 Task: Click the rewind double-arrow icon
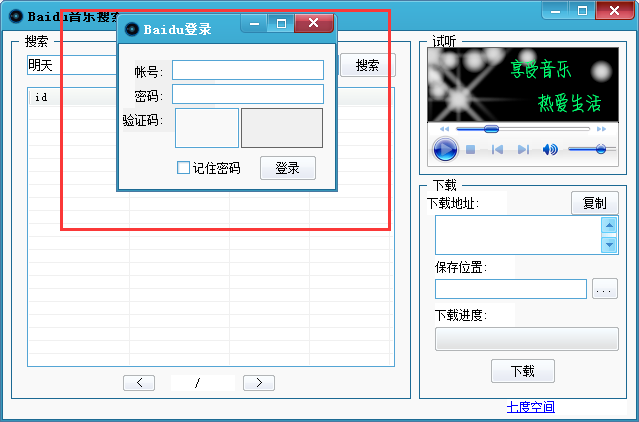(x=444, y=129)
